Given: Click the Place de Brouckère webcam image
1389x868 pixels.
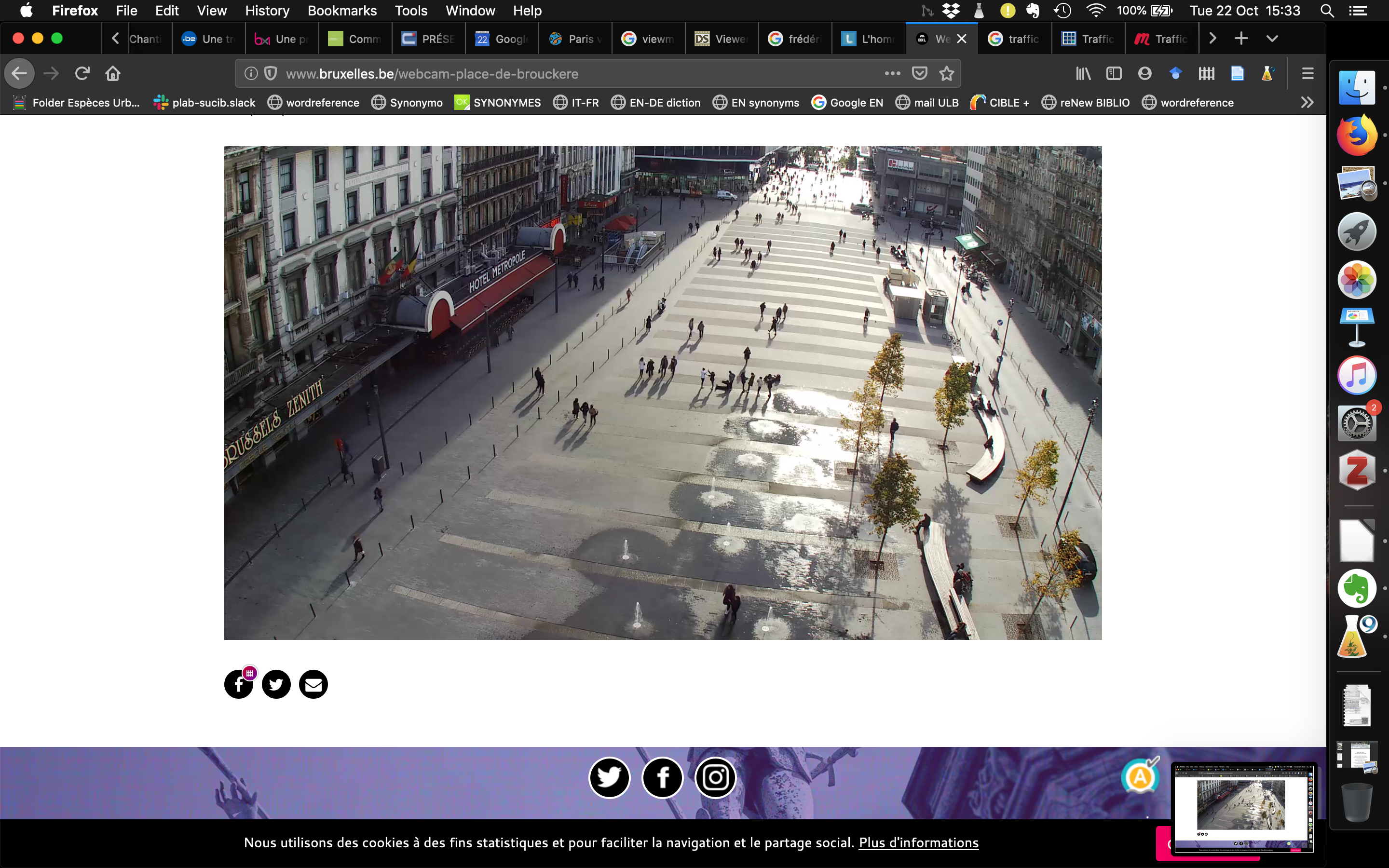Looking at the screenshot, I should 662,393.
